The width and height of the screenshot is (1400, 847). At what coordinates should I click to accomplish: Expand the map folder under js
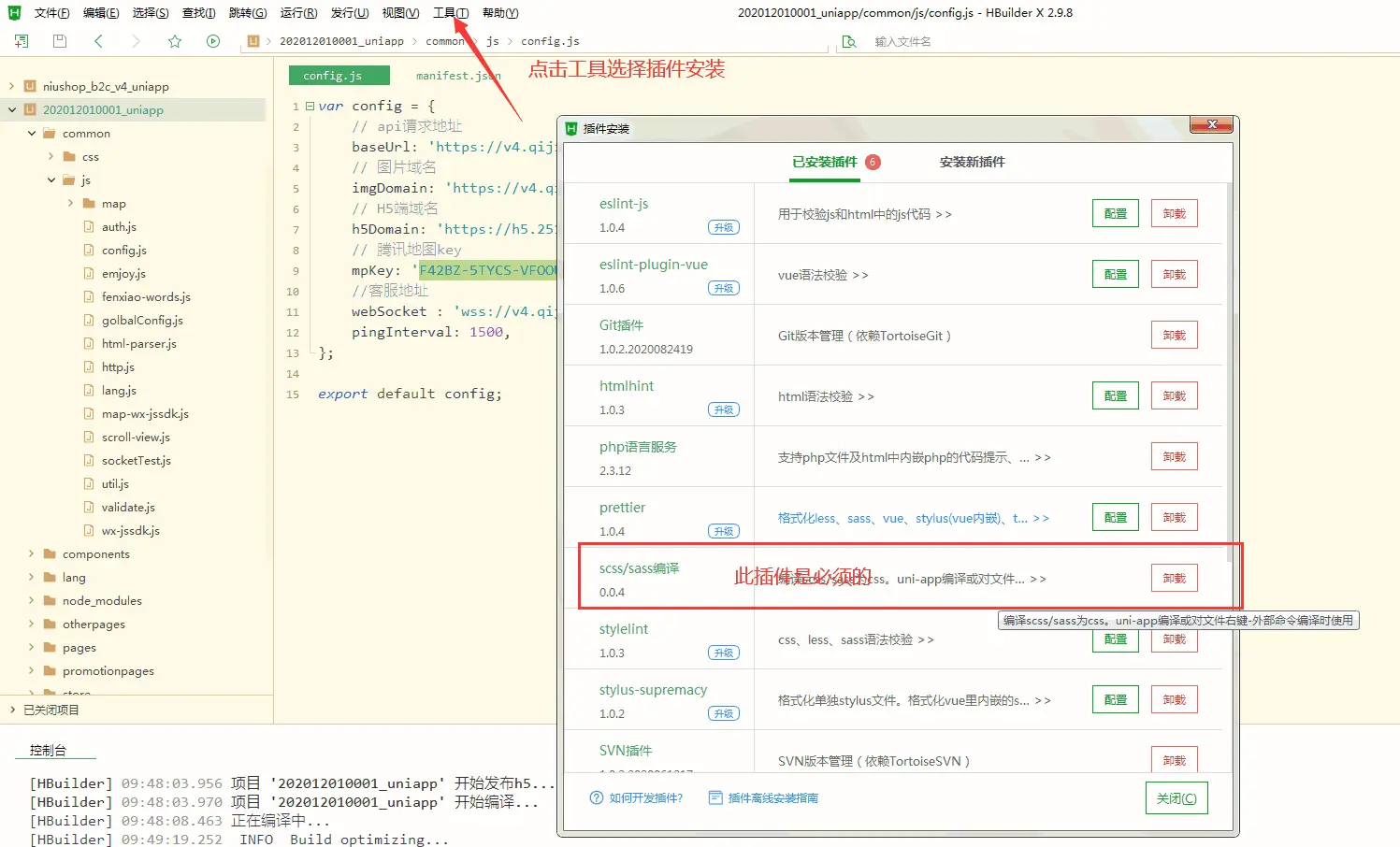click(x=71, y=203)
